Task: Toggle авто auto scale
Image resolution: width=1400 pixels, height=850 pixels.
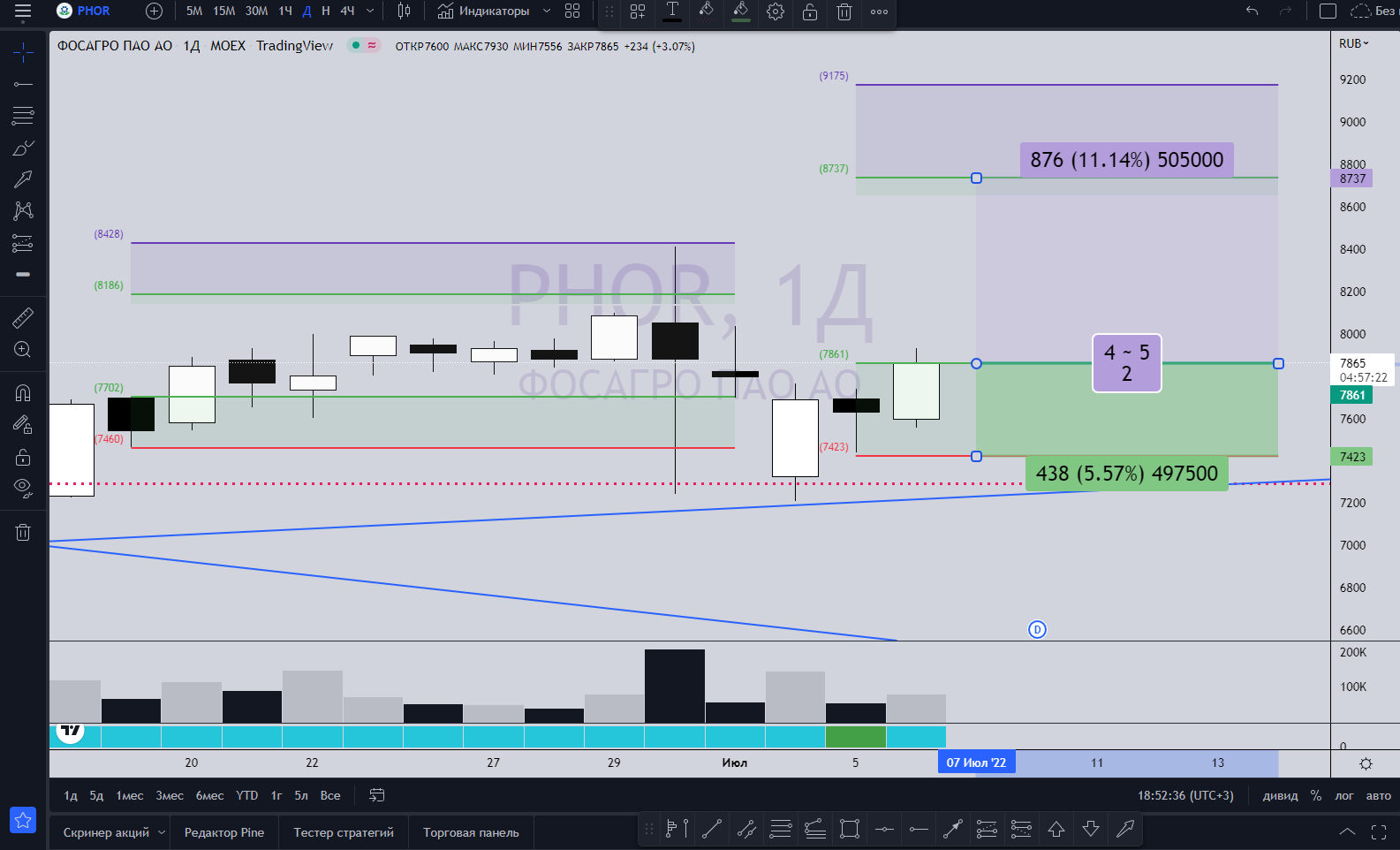Action: (1378, 795)
